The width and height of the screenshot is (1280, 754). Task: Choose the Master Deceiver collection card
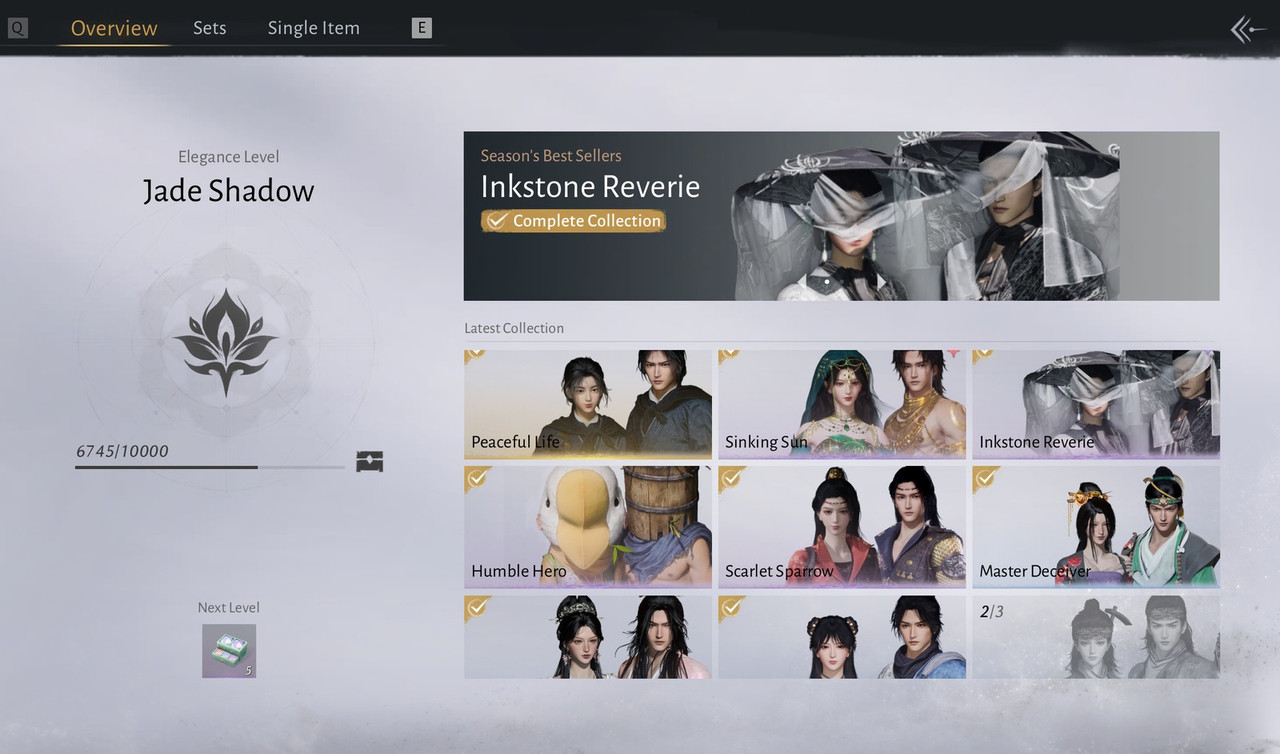point(1096,526)
